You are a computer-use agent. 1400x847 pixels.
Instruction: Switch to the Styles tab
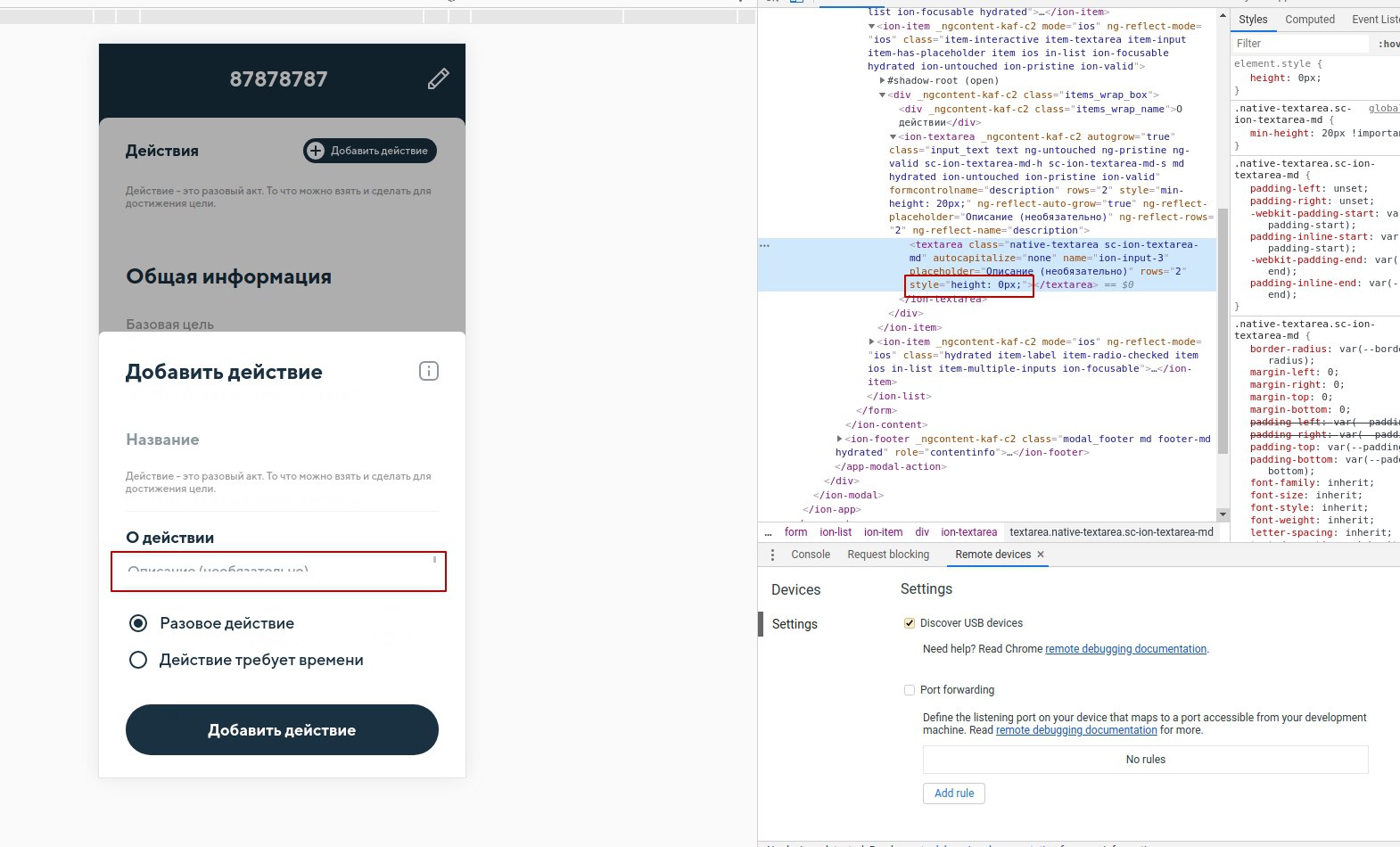pos(1252,20)
